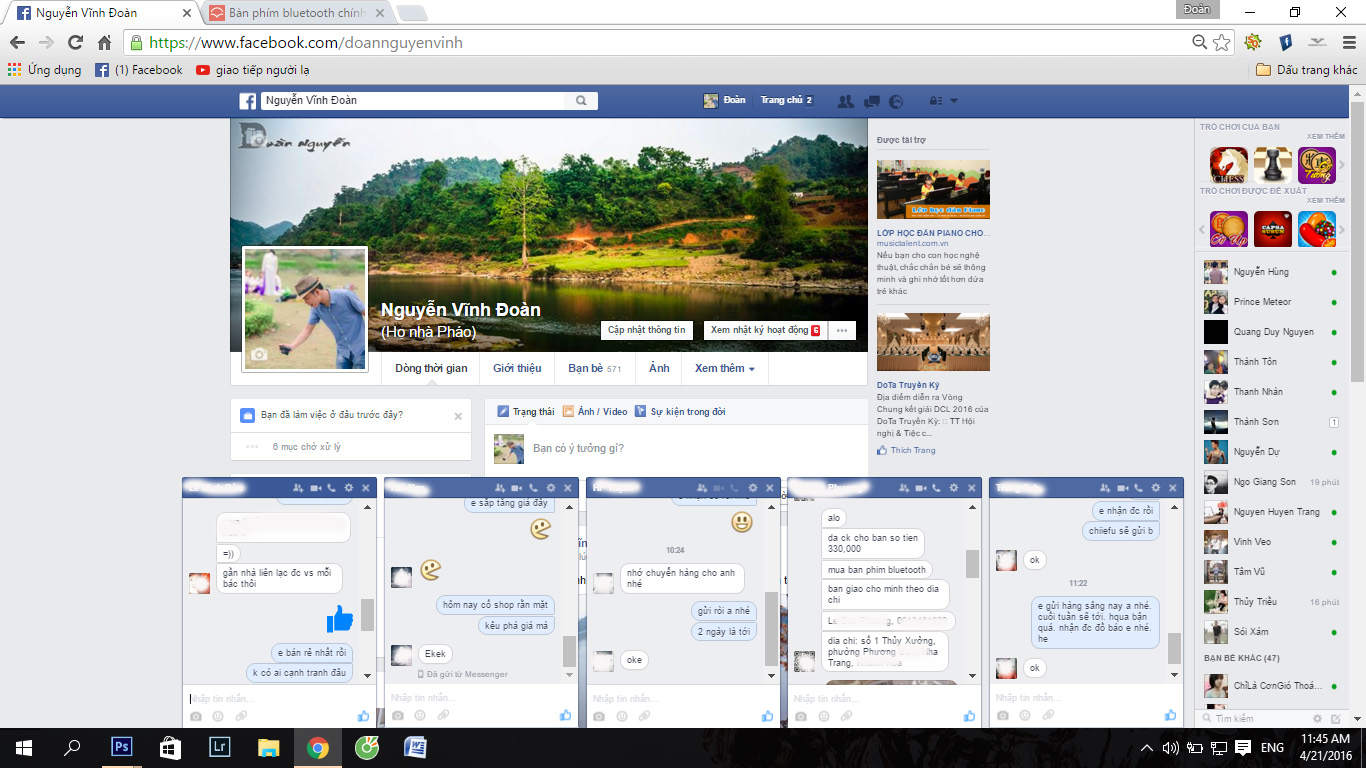Open Chrome hamburger menu

coord(1346,42)
